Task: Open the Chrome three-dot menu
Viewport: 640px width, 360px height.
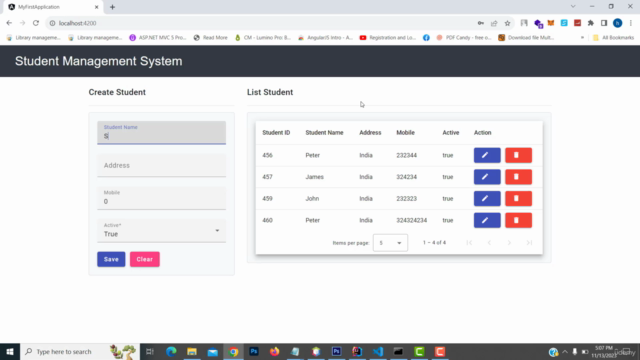Action: point(631,23)
